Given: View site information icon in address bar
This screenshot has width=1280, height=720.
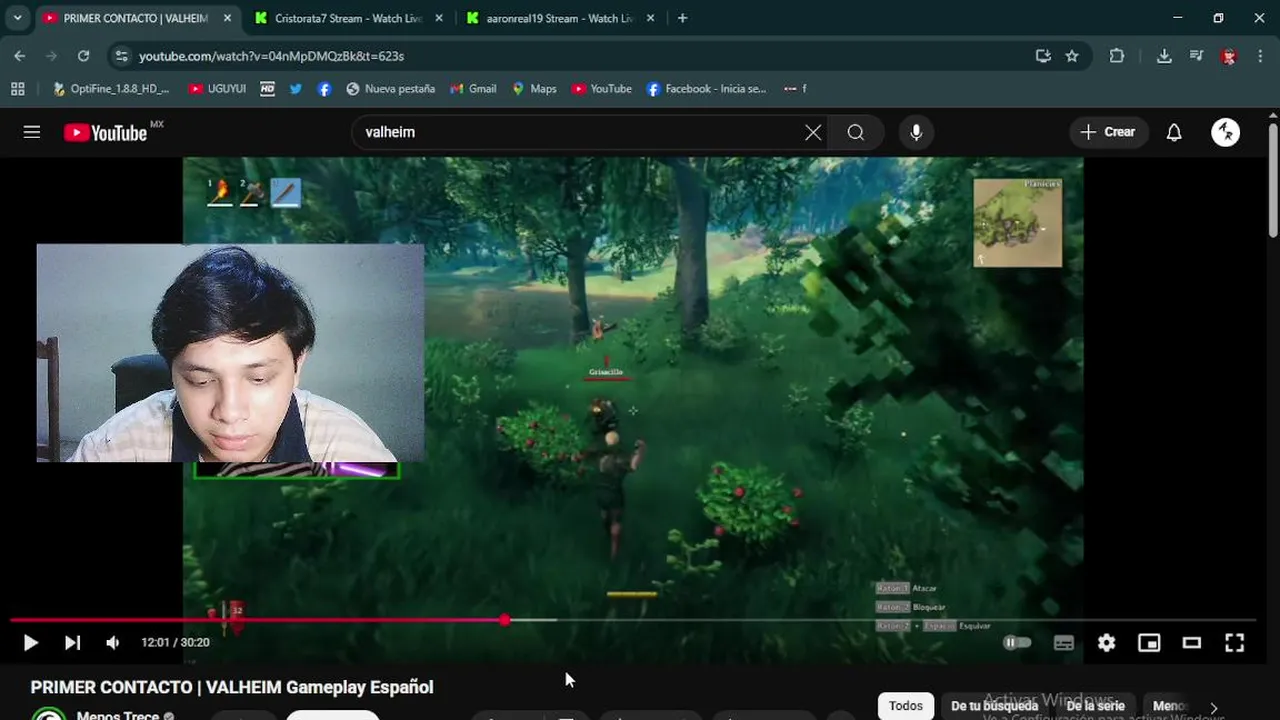Looking at the screenshot, I should [121, 56].
